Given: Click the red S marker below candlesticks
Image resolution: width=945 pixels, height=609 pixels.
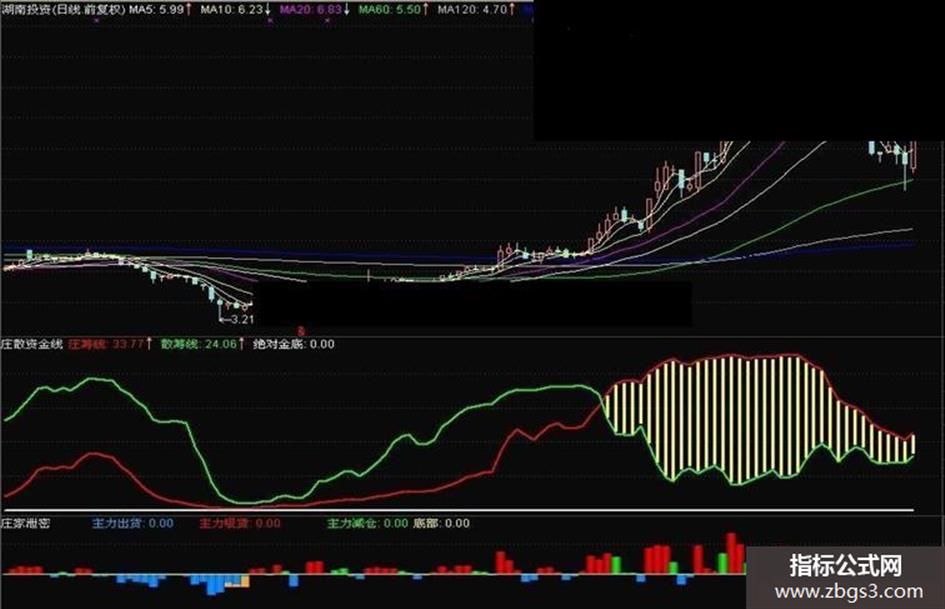Looking at the screenshot, I should pos(301,331).
